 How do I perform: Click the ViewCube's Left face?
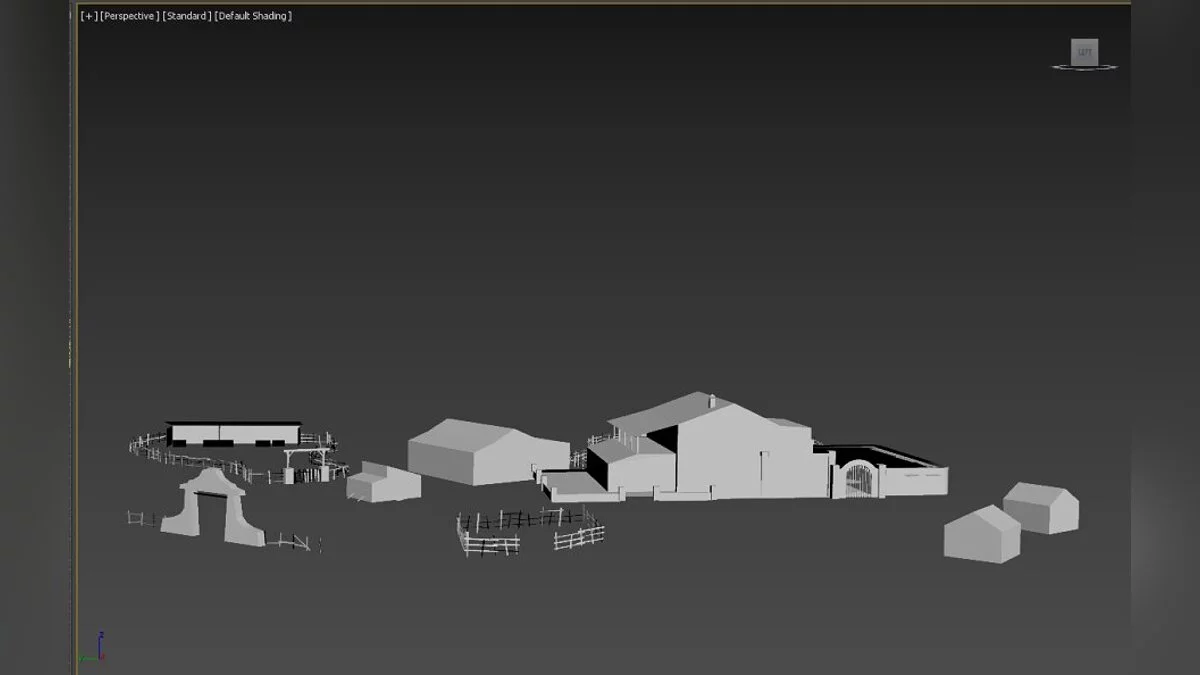(x=1084, y=52)
